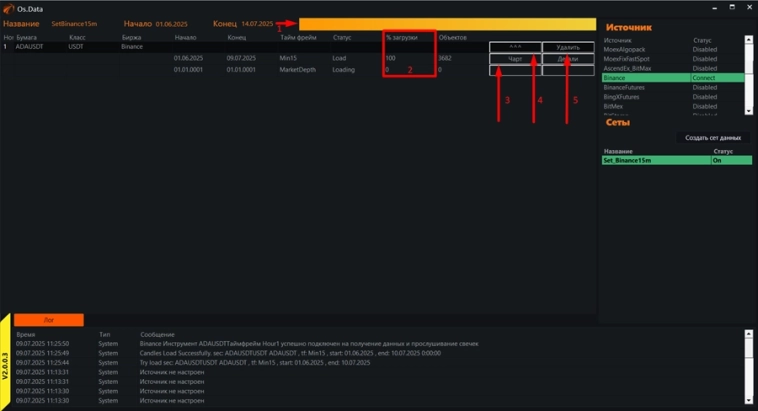Collapse ADAUSDT row with ^^^ button
758x411 pixels.
(515, 47)
